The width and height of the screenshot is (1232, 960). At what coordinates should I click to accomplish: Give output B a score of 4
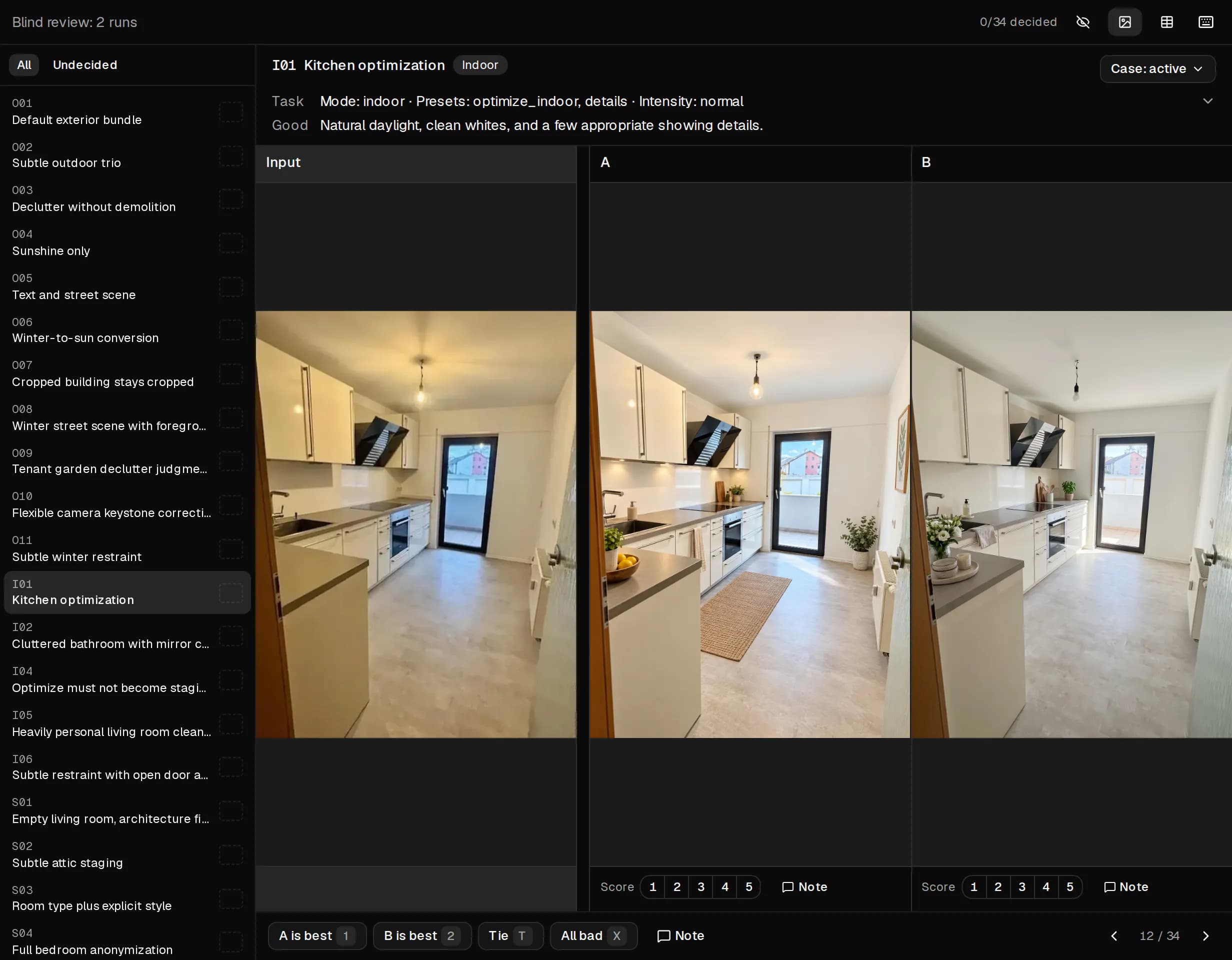(1046, 886)
